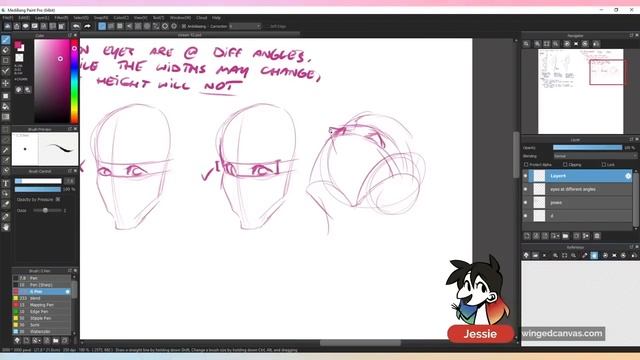Open the Cloud menu
The image size is (640, 360).
[x=202, y=18]
